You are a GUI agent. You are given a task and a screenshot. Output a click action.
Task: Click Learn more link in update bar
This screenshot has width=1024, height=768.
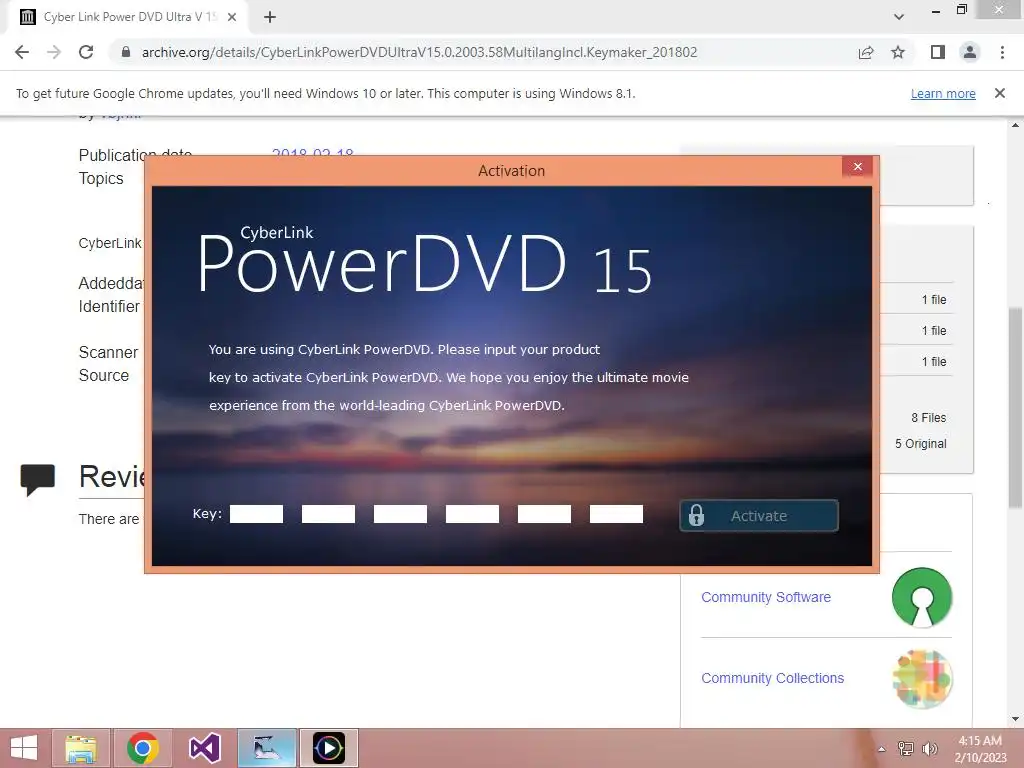coord(943,94)
